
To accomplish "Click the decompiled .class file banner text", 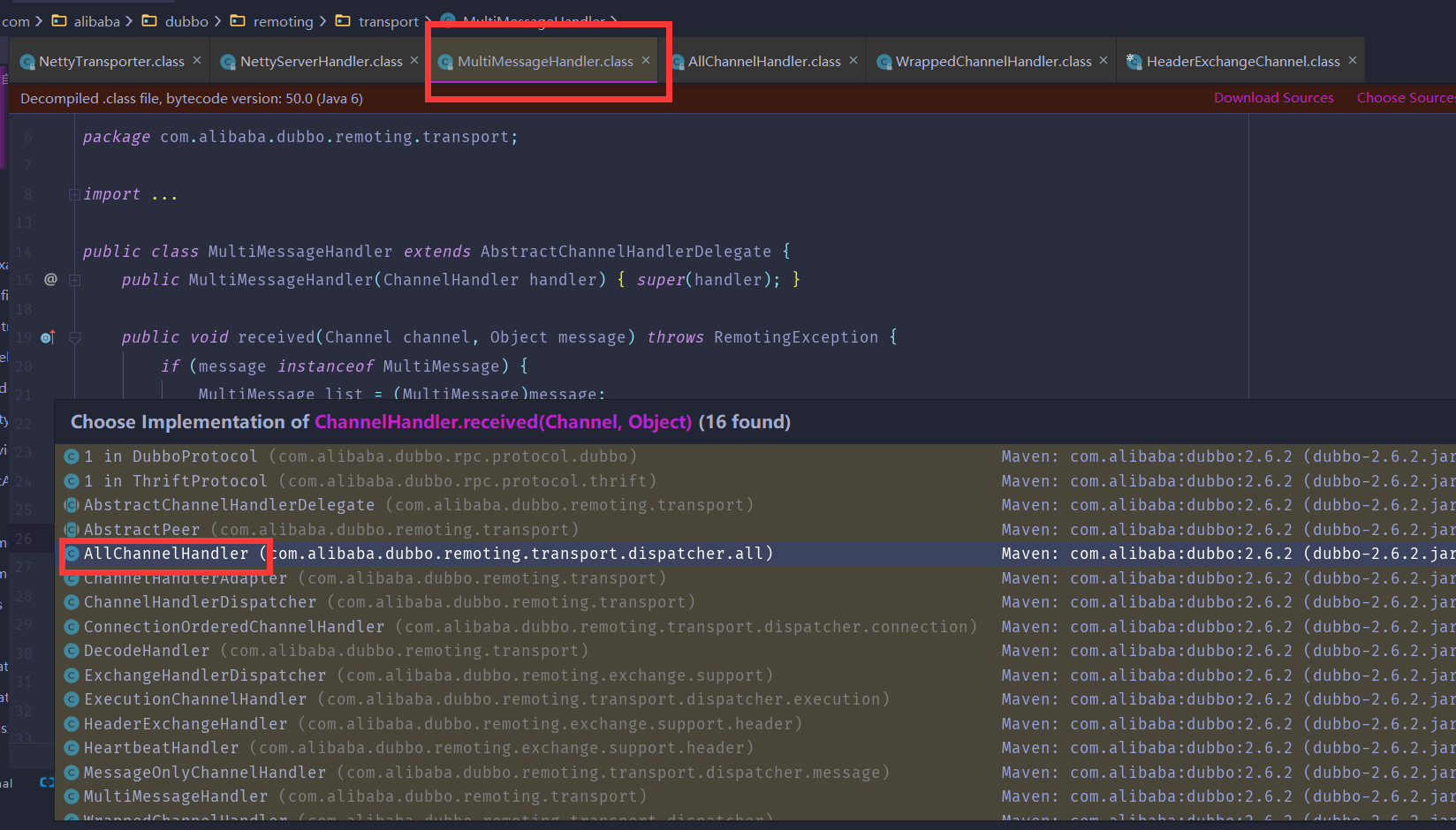I will (x=191, y=99).
